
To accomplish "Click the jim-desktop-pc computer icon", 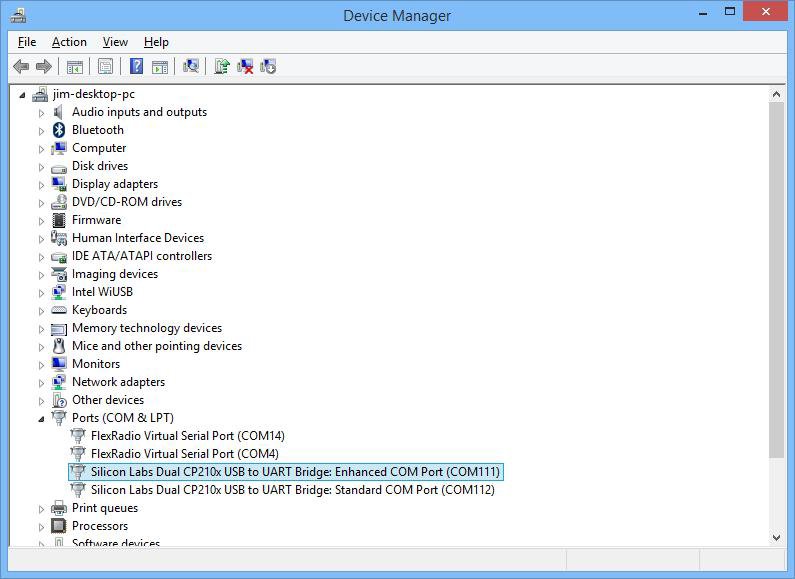I will (40, 94).
